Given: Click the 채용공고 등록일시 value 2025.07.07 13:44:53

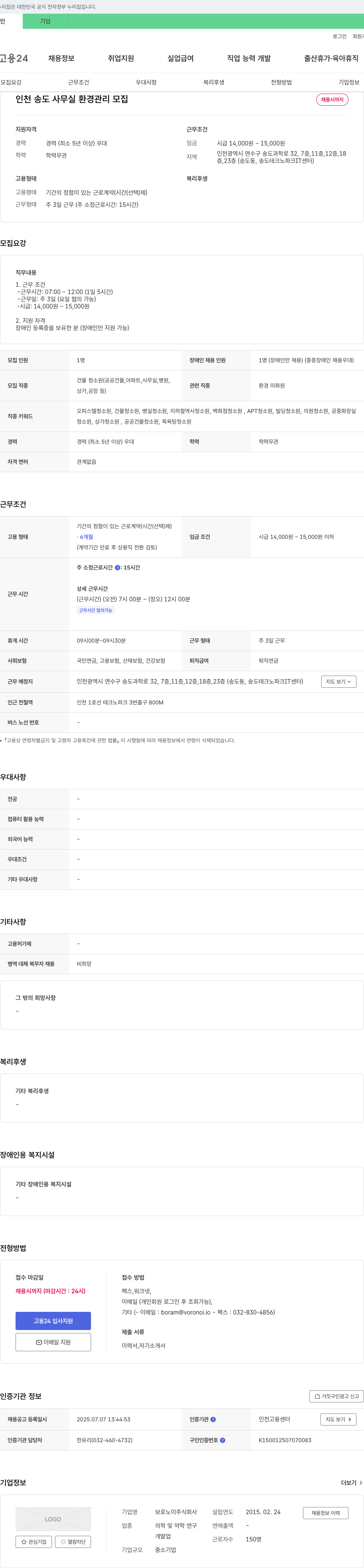Looking at the screenshot, I should (104, 1419).
